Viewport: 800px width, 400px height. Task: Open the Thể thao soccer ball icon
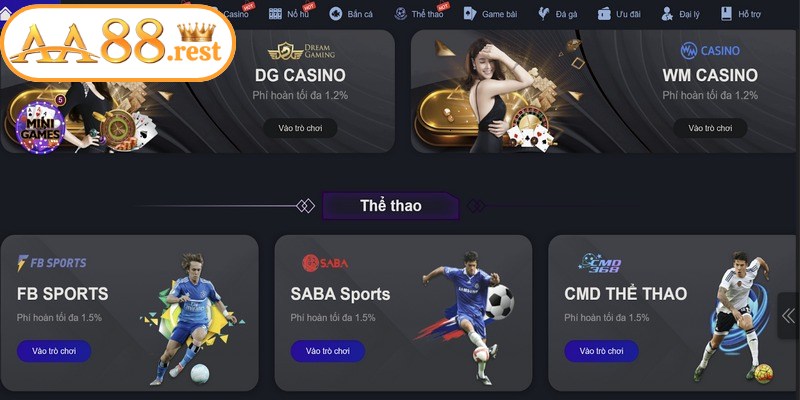click(401, 14)
